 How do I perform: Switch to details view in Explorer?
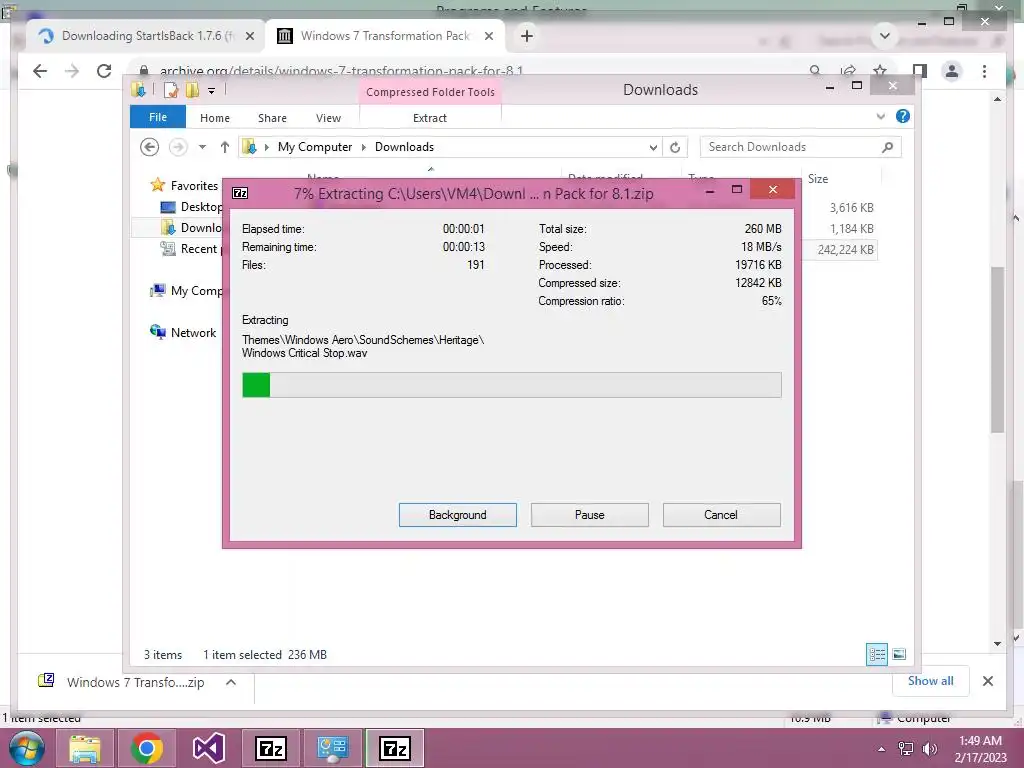pyautogui.click(x=877, y=654)
